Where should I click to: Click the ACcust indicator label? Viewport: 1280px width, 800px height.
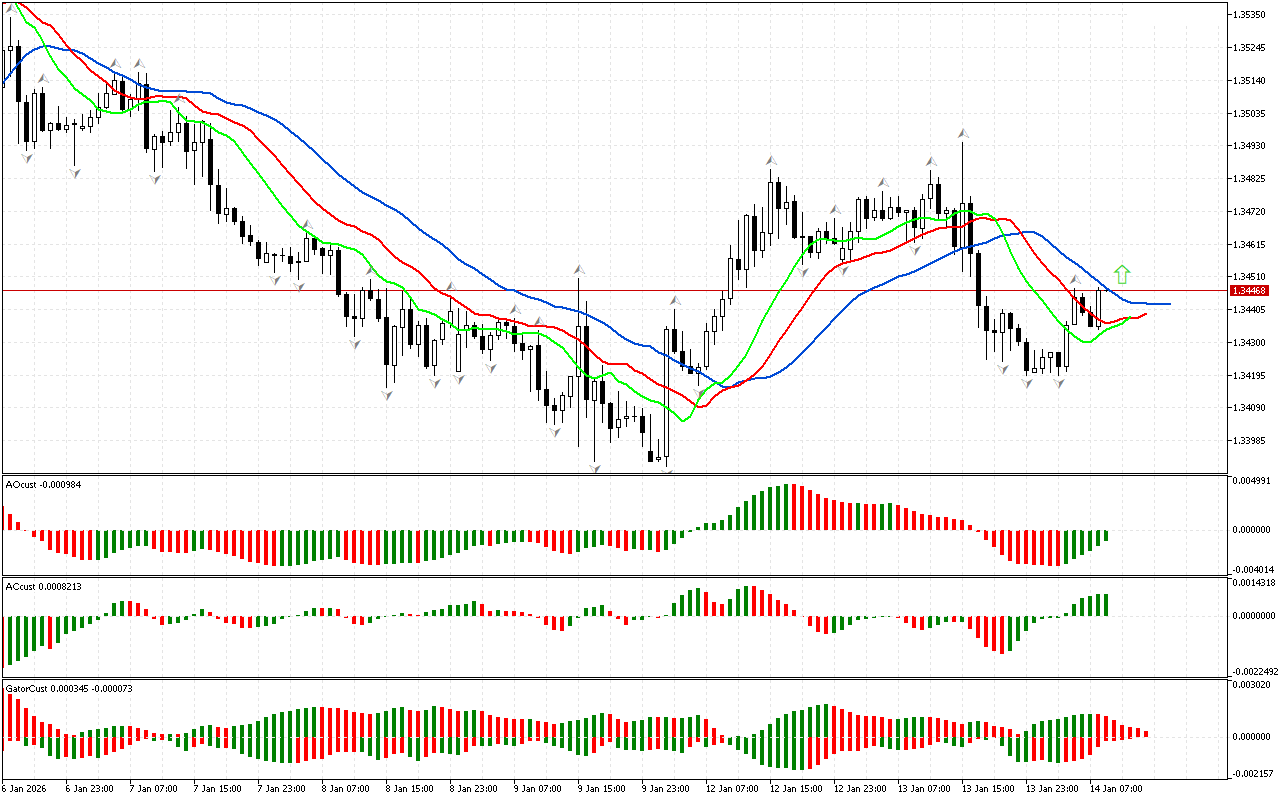point(34,586)
